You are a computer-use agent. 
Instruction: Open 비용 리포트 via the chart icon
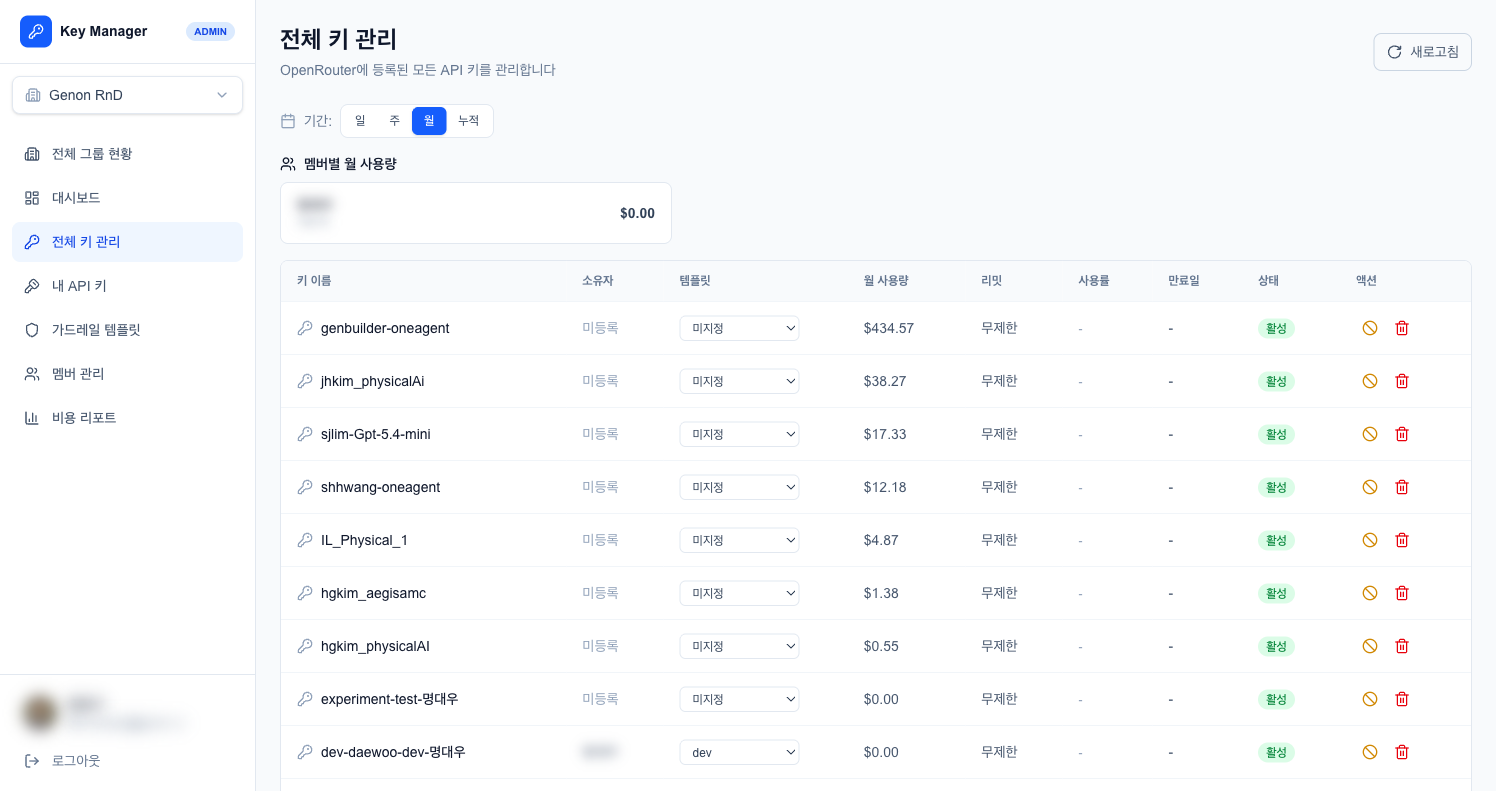pyautogui.click(x=30, y=417)
